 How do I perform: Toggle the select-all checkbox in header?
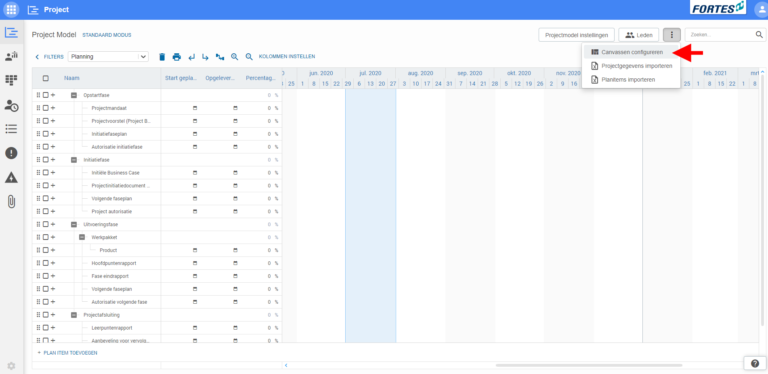coord(46,78)
